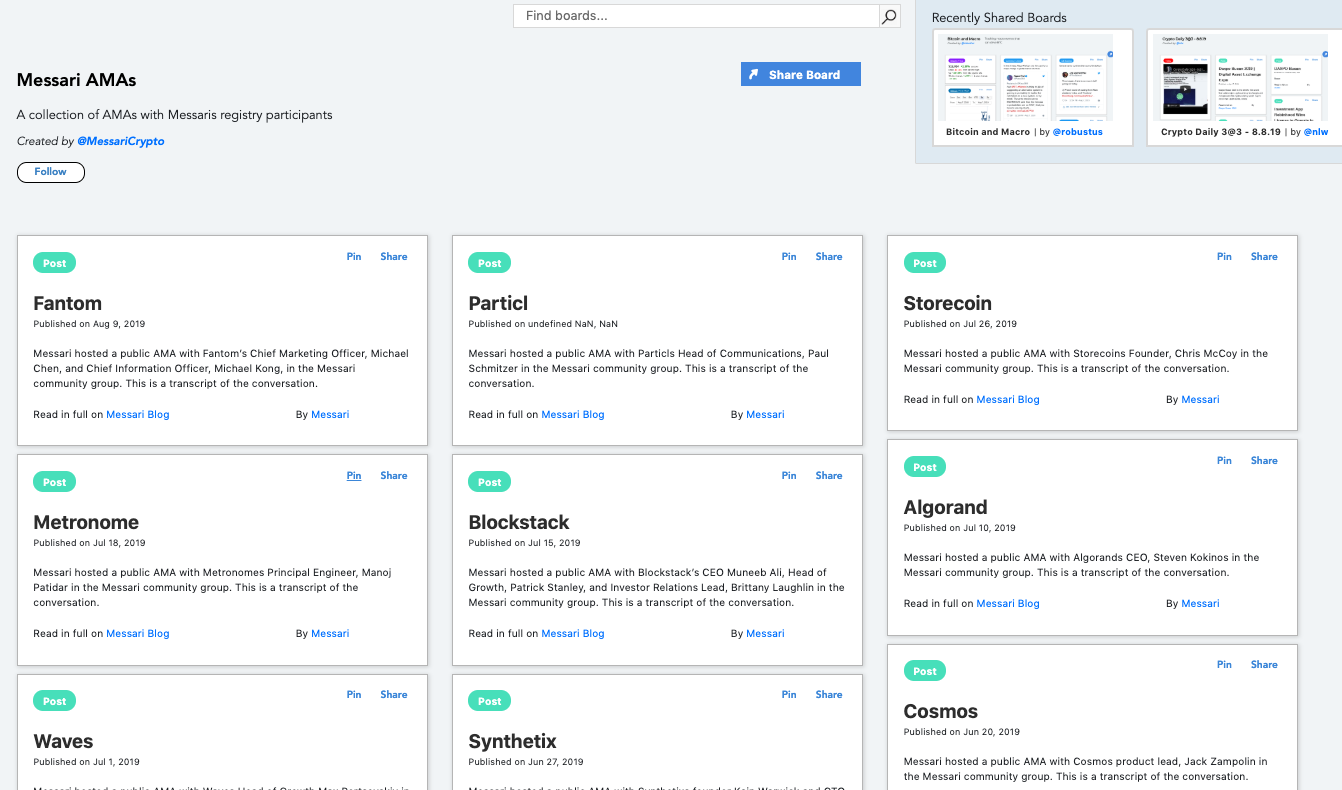Open the @MessariCrypto creator link
Viewport: 1342px width, 790px height.
point(121,141)
